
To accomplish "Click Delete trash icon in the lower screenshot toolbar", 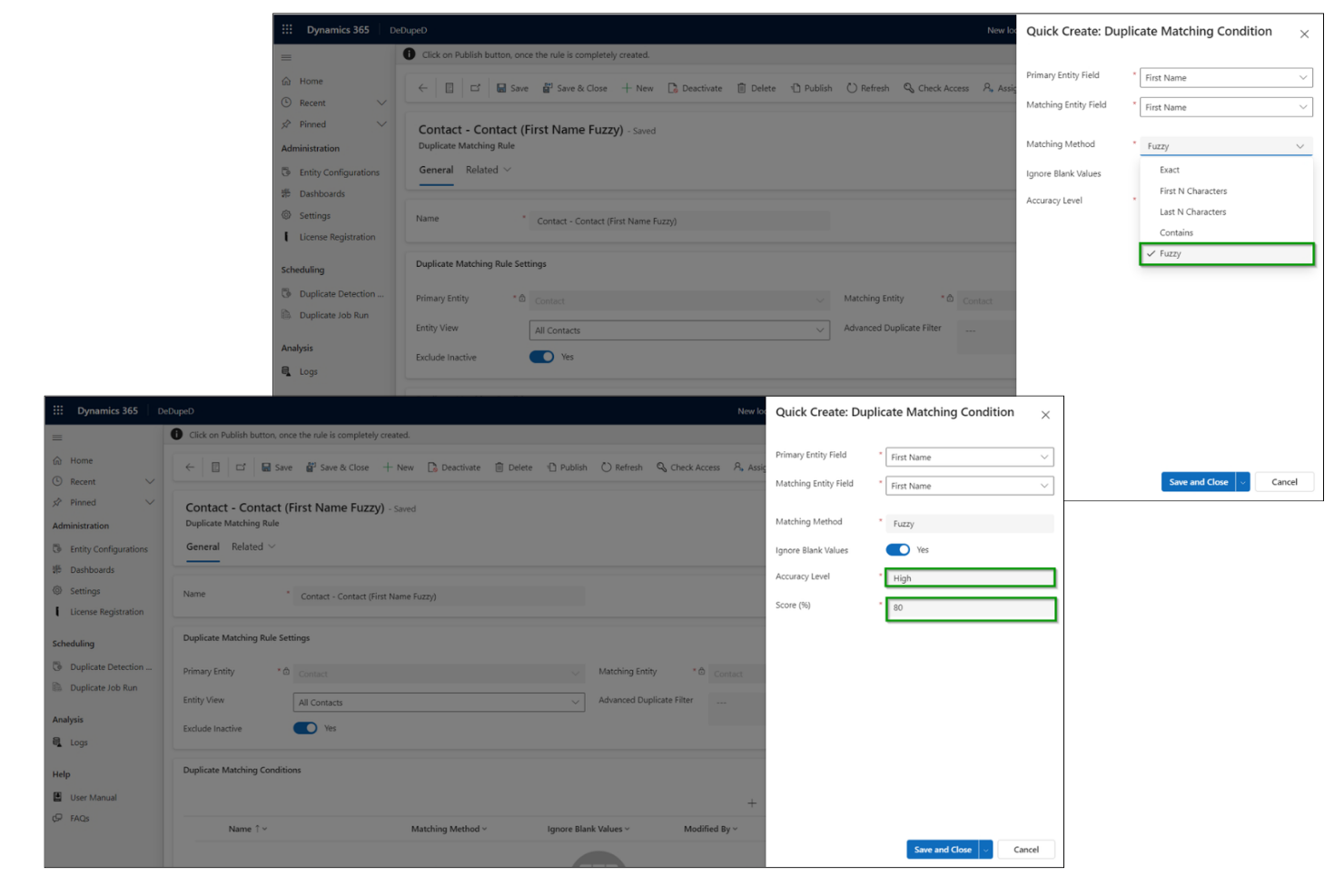I will pos(499,468).
